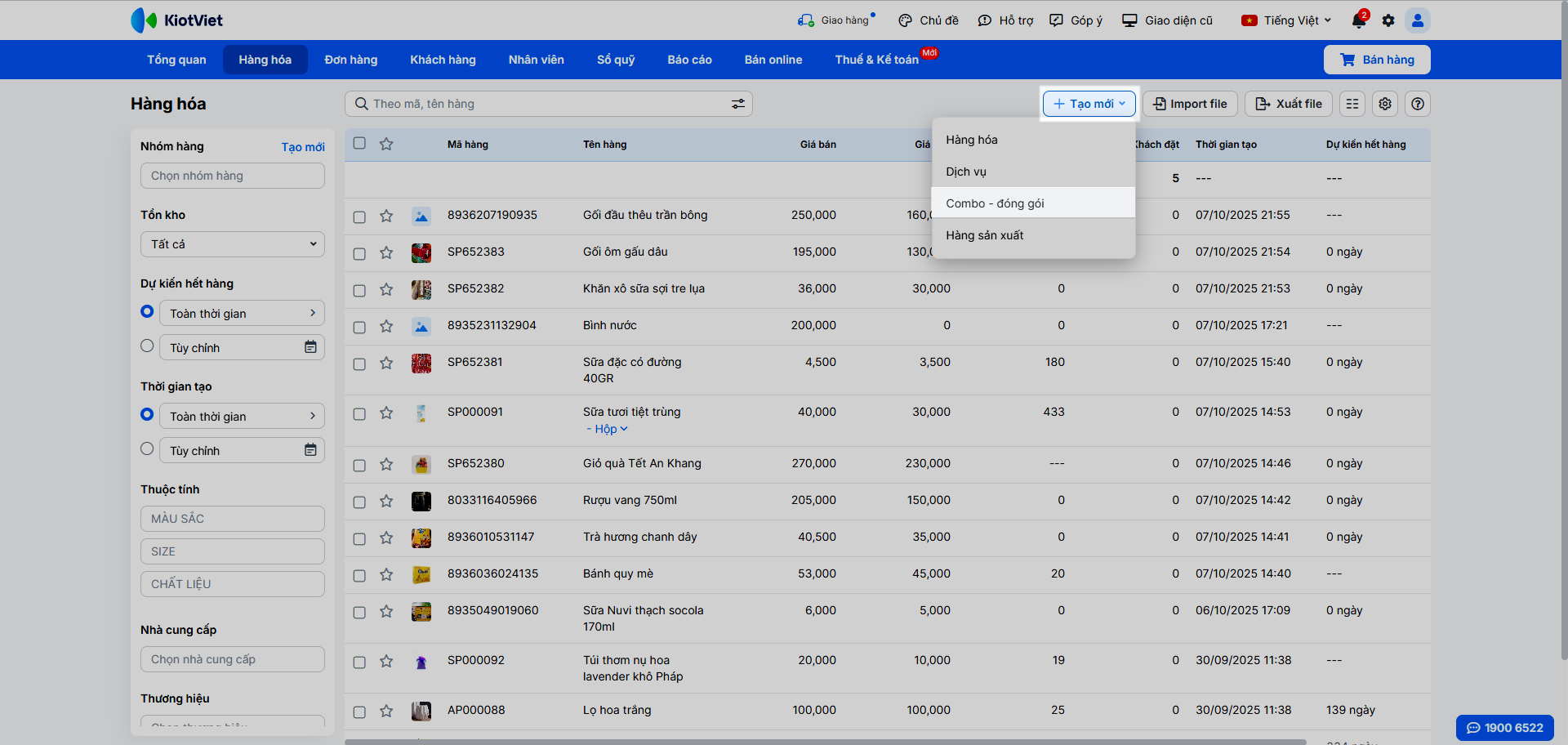Viewport: 1568px width, 745px height.
Task: Click the Bán hàng button
Action: 1377,60
